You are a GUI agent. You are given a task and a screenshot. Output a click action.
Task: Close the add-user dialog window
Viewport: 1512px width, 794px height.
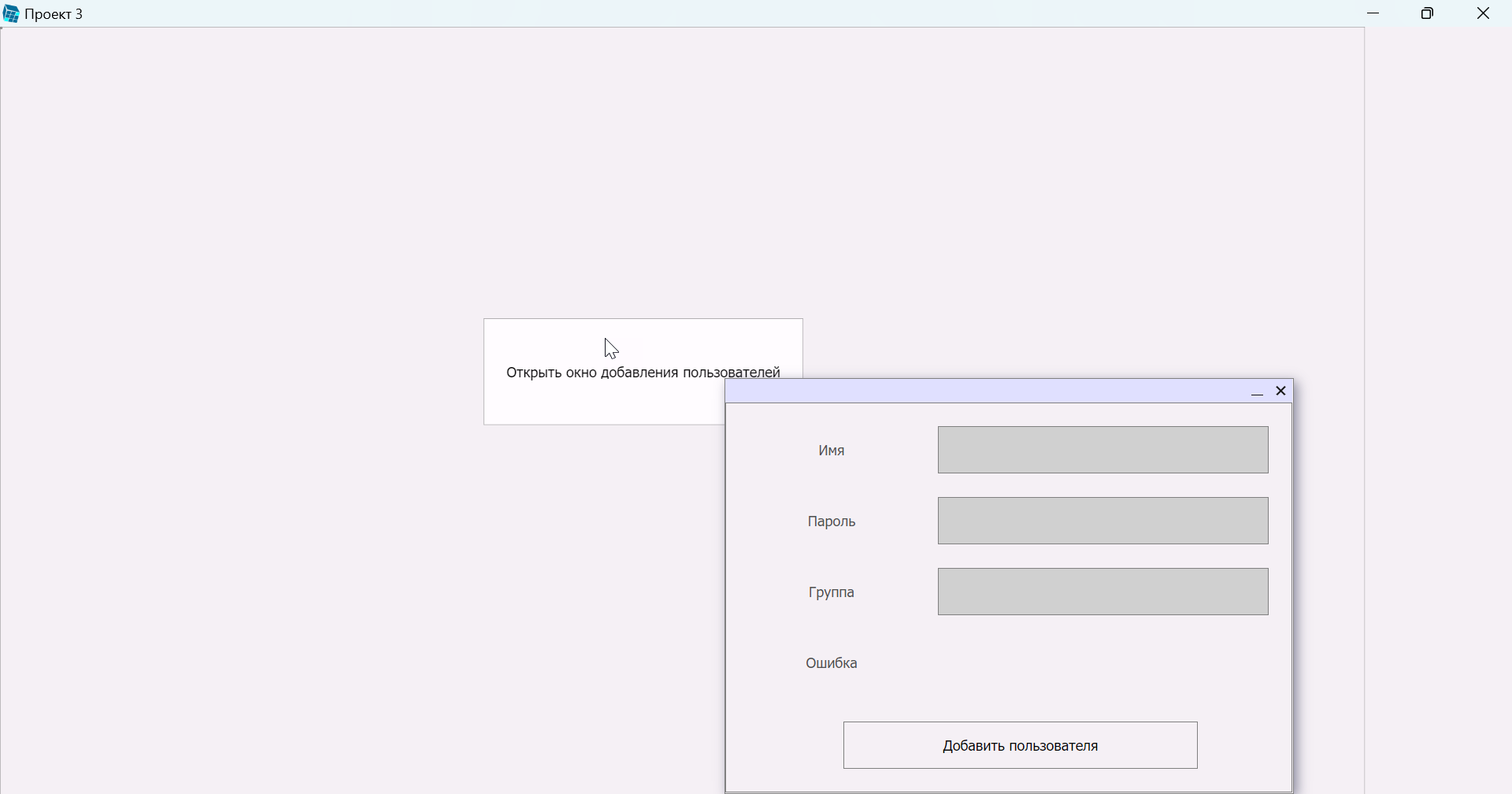pos(1281,391)
